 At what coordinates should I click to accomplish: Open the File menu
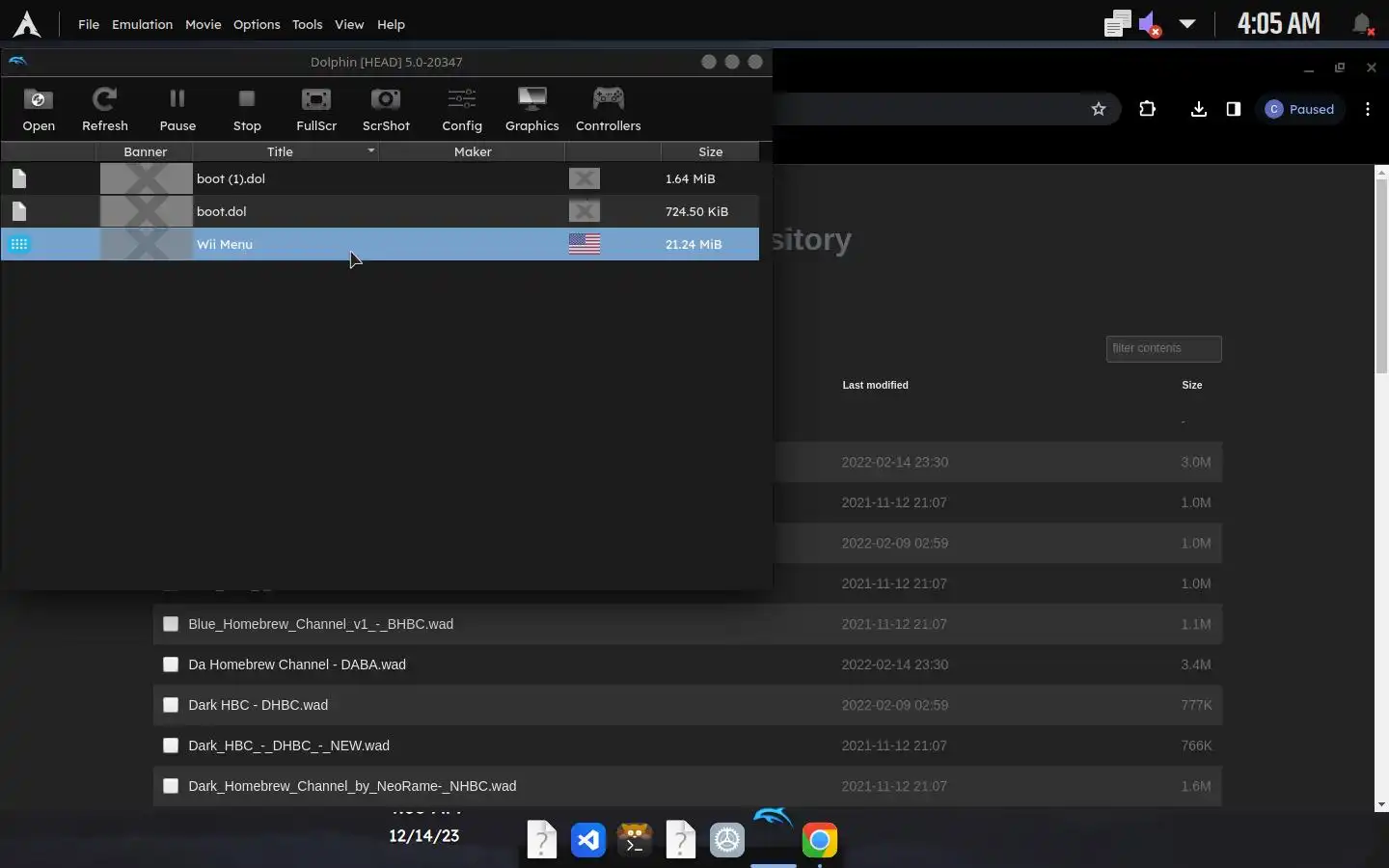[x=89, y=24]
